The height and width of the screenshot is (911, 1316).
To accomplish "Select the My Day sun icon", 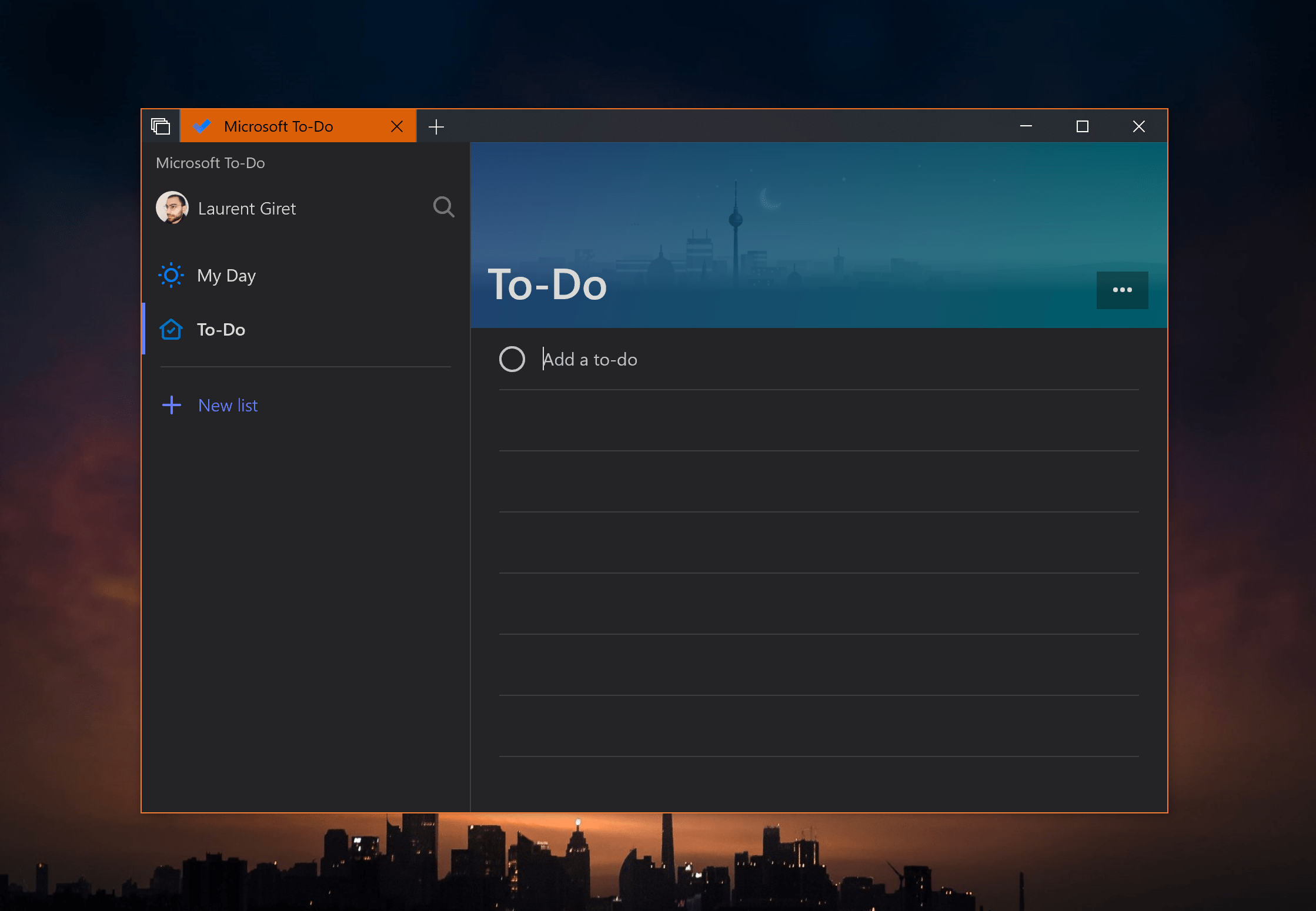I will [171, 275].
